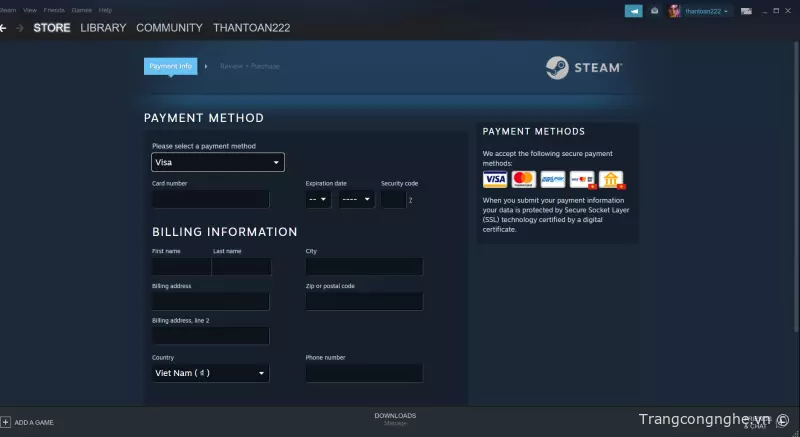Open the LIBRARY tab
Screen dimensions: 800x437
click(x=103, y=28)
